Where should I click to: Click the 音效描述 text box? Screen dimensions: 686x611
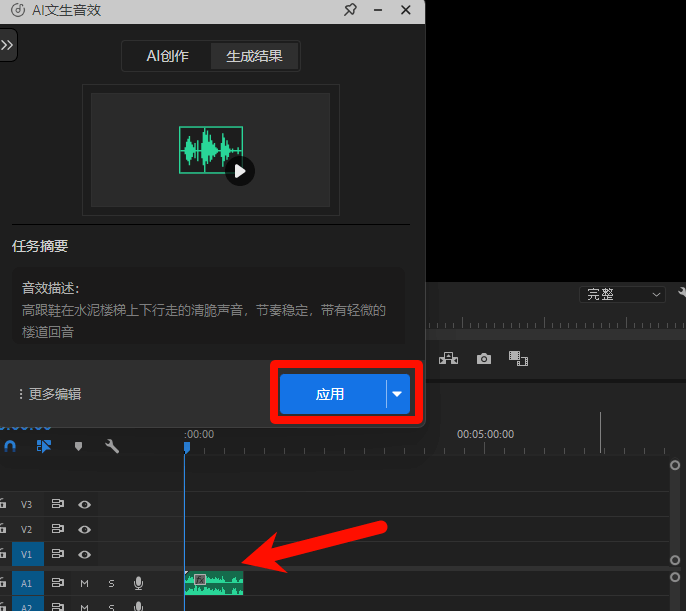208,306
